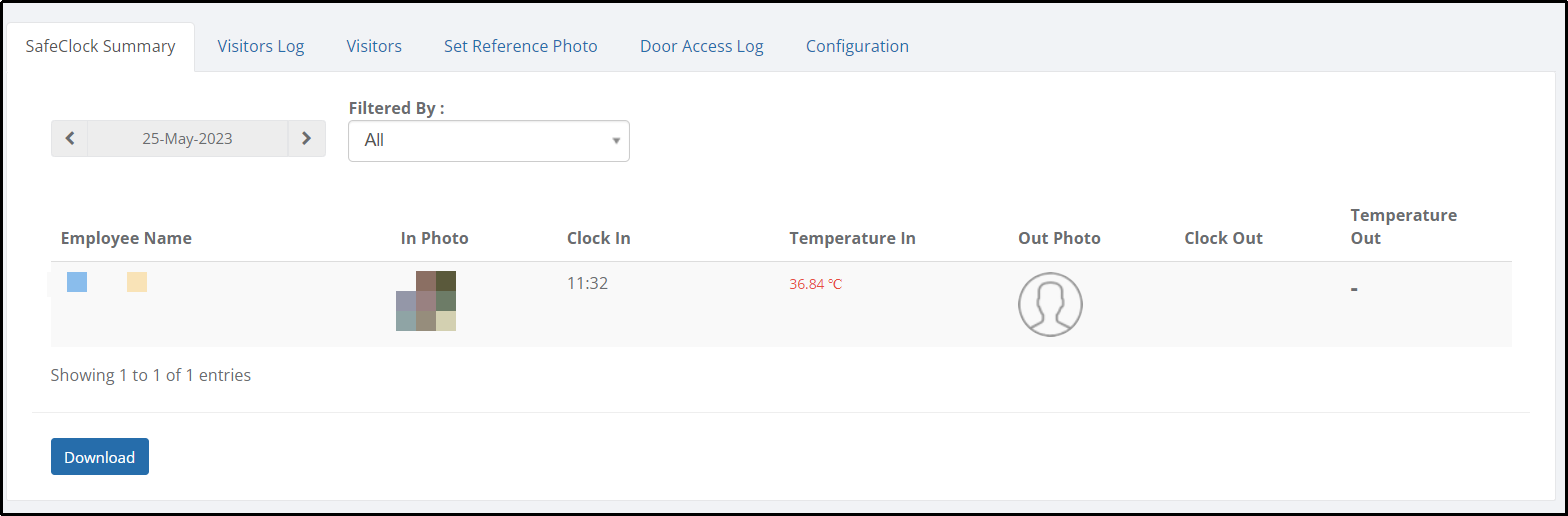Advance to next date with right chevron

tap(307, 139)
